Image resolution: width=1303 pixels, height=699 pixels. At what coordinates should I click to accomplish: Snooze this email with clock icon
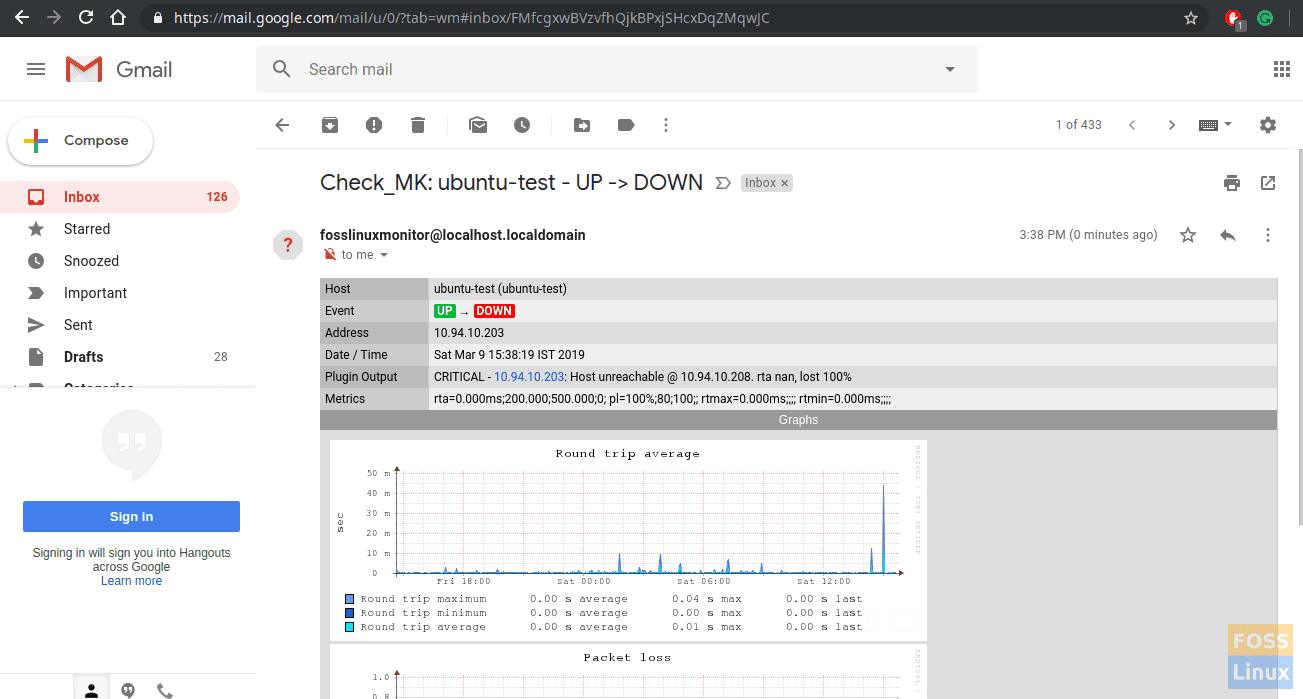point(522,125)
